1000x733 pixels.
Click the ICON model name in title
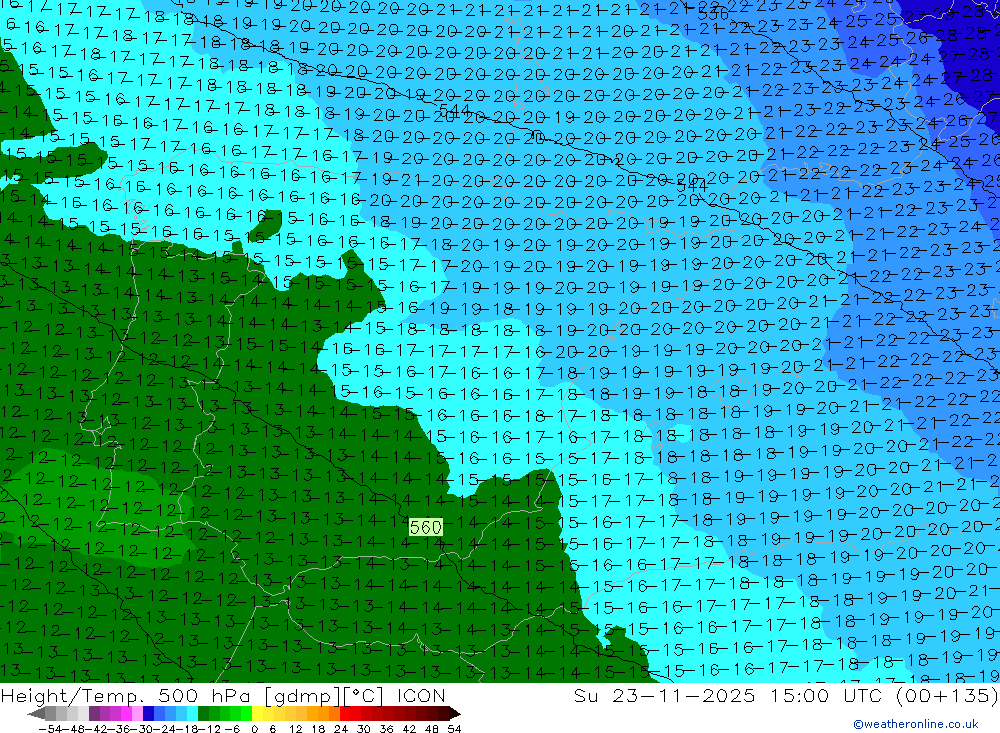click(421, 696)
